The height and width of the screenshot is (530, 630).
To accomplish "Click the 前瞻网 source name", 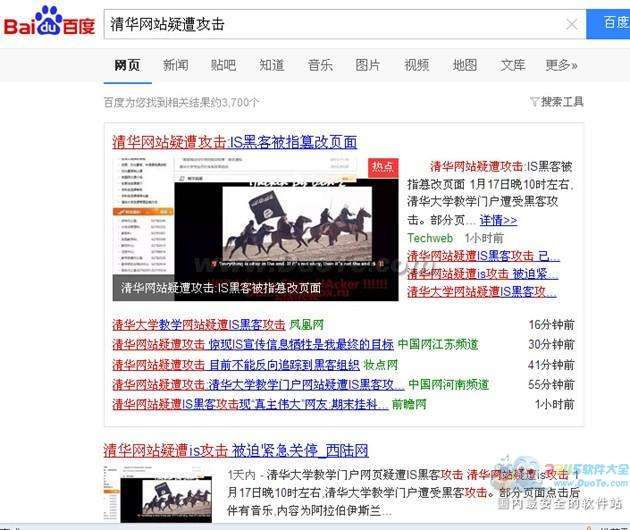I will coord(409,404).
